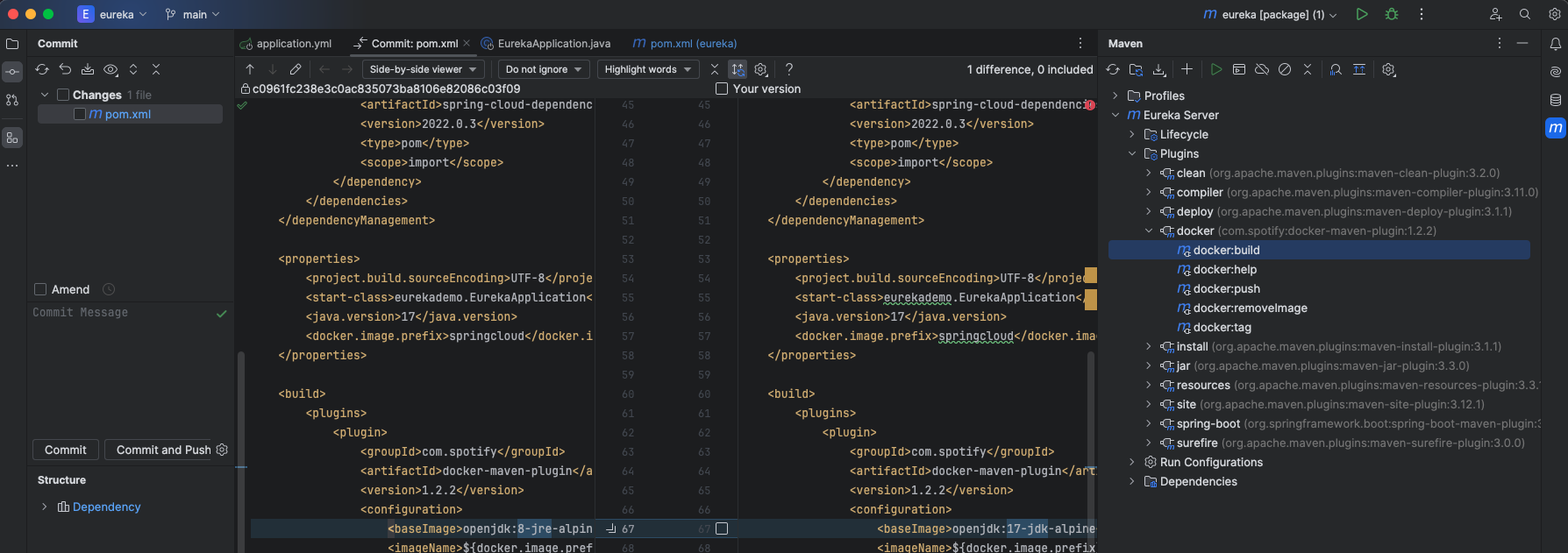1568x553 pixels.
Task: Open the Project folder tool window
Action: click(12, 44)
